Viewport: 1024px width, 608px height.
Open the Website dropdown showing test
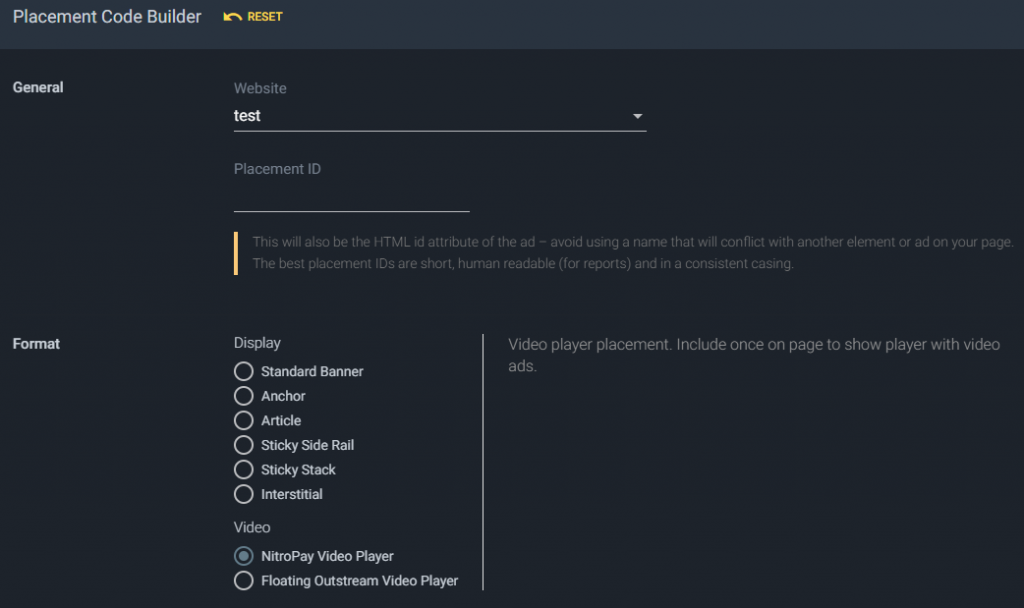(440, 116)
